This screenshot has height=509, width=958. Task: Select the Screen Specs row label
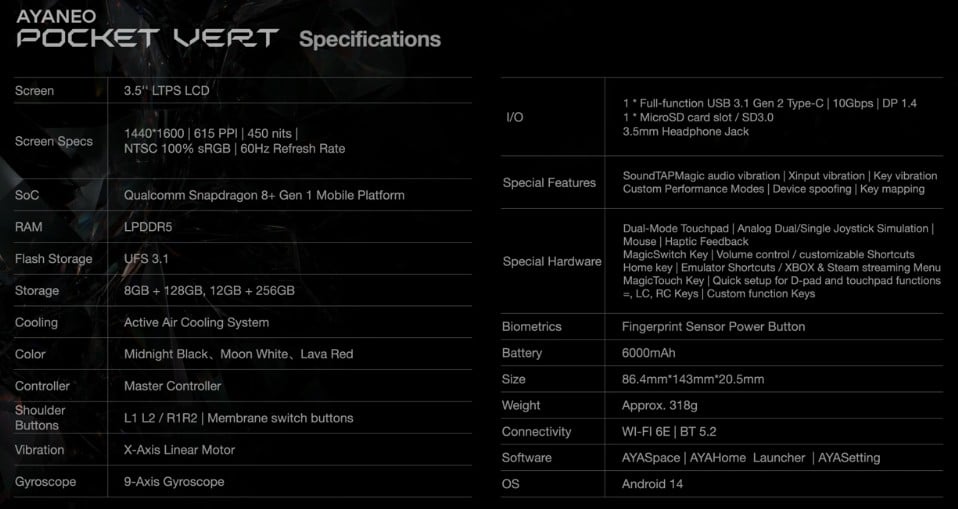coord(54,141)
